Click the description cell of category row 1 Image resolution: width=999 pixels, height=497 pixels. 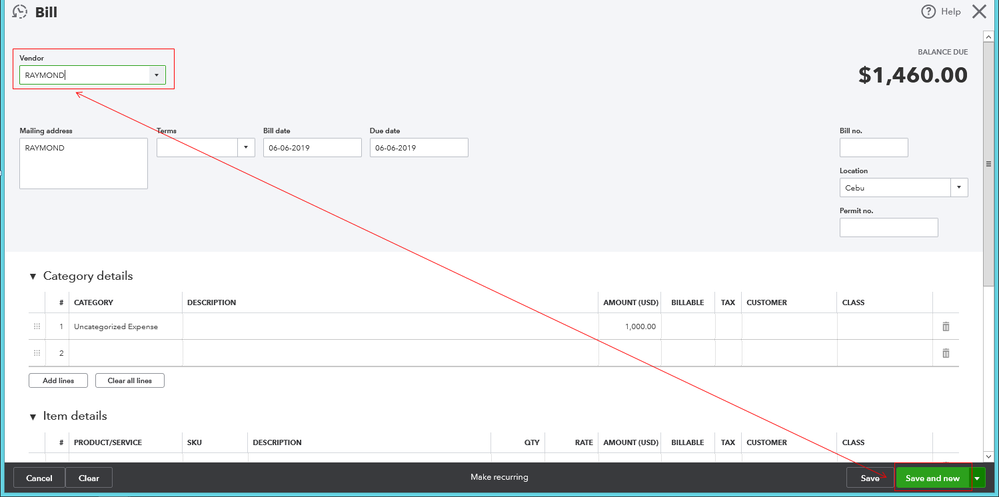(x=391, y=326)
